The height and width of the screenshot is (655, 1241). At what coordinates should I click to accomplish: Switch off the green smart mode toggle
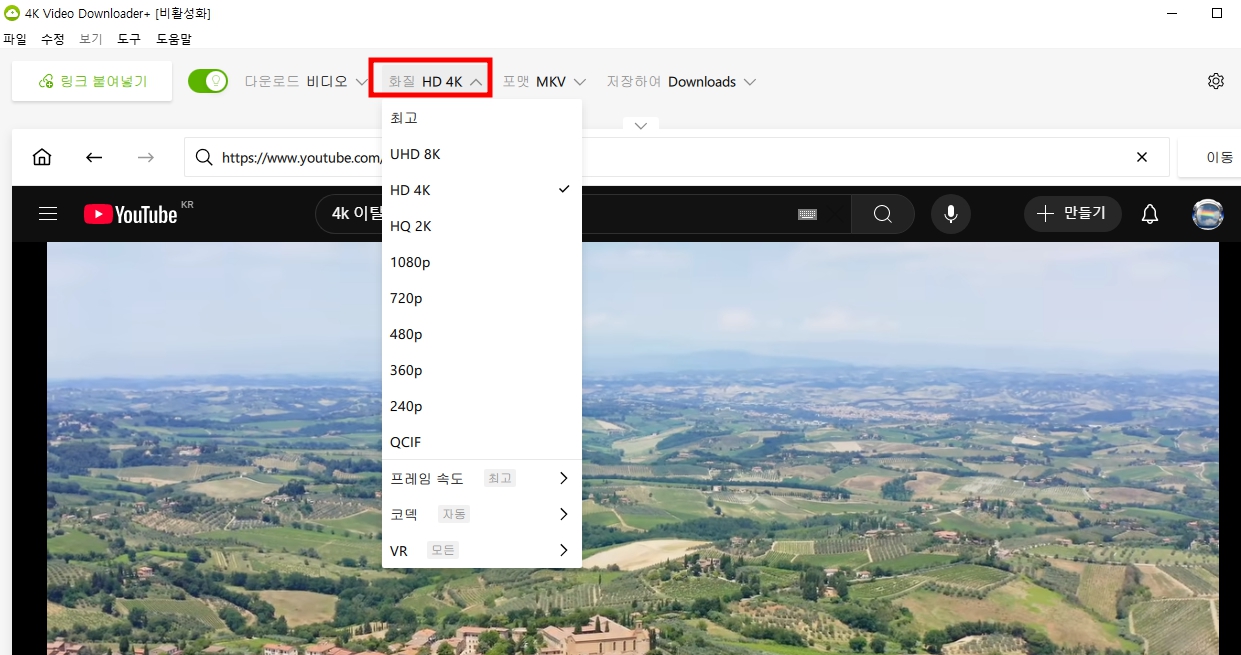[x=208, y=79]
